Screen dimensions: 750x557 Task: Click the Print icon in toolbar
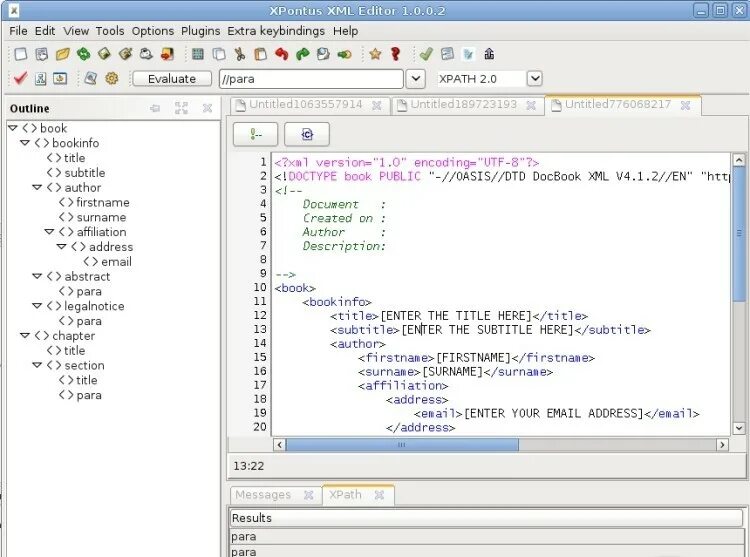[x=146, y=54]
